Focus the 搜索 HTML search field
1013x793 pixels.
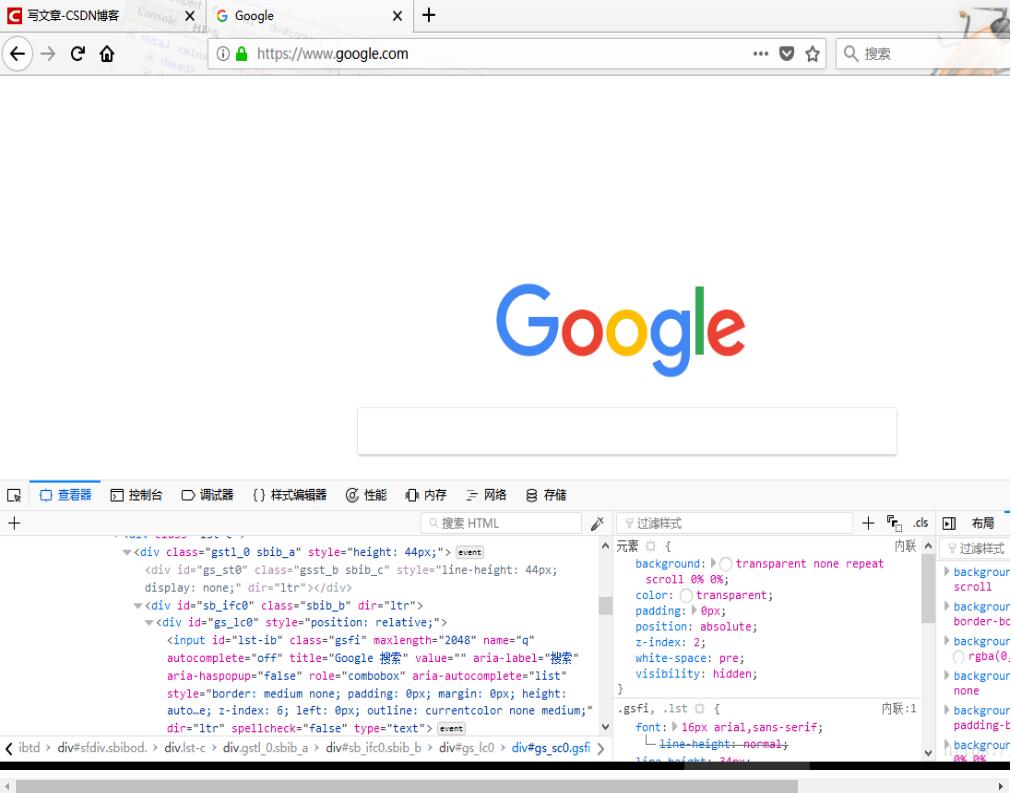501,523
